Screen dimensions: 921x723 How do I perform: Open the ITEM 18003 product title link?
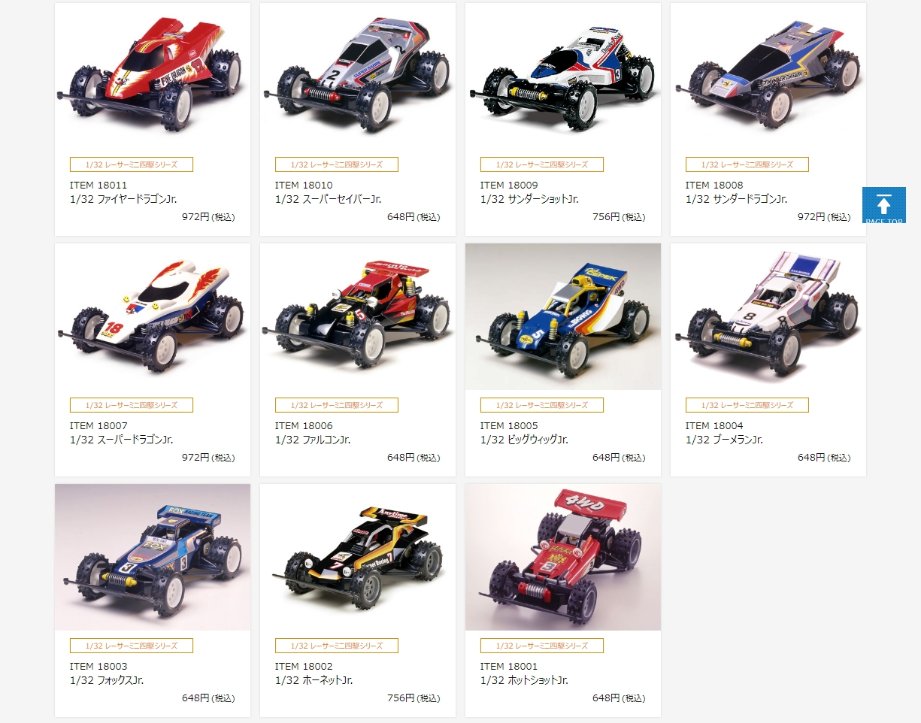[106, 680]
